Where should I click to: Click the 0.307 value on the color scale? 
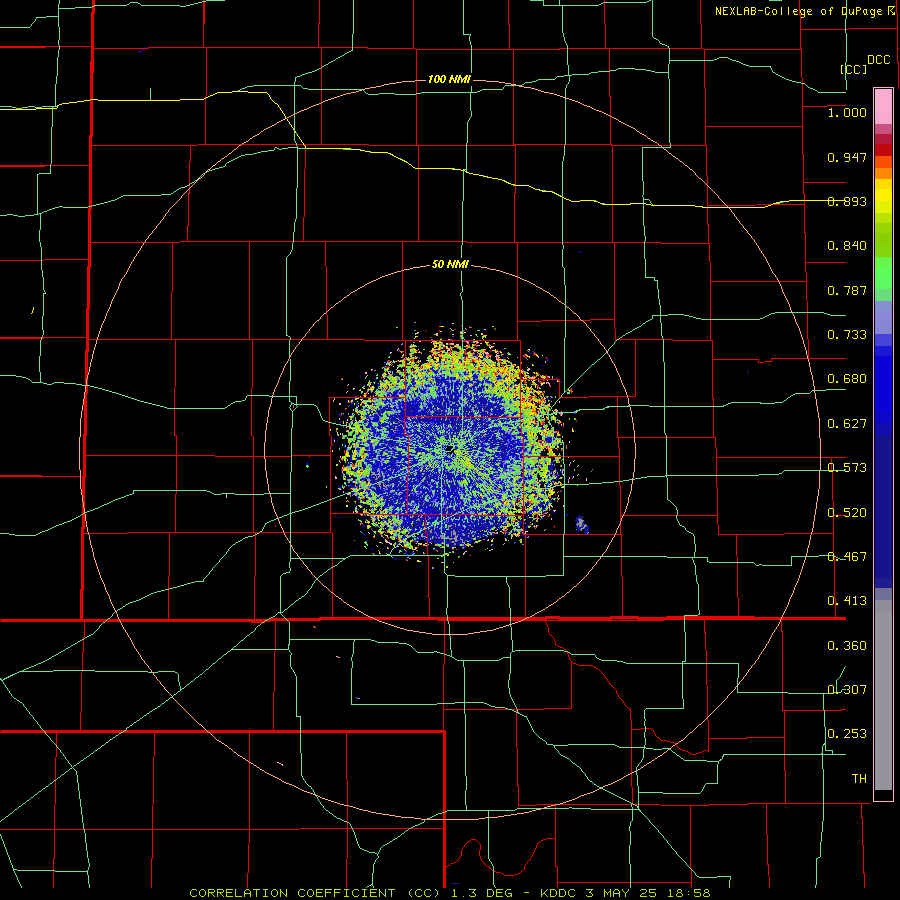point(847,690)
